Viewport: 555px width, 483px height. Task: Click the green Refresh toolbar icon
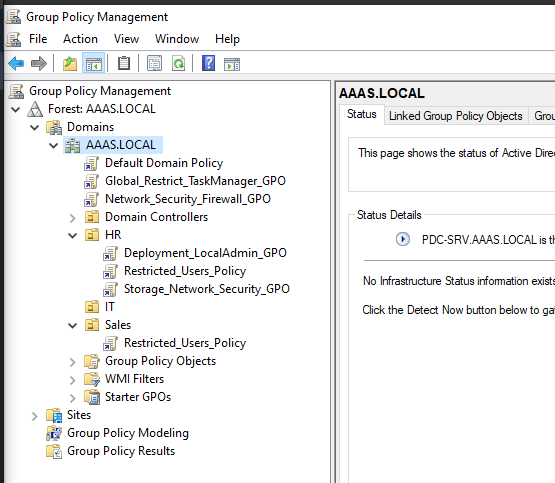click(x=178, y=64)
